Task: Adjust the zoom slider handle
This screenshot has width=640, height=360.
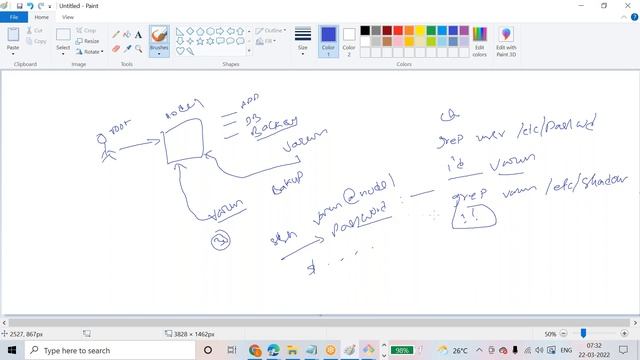Action: 583,333
